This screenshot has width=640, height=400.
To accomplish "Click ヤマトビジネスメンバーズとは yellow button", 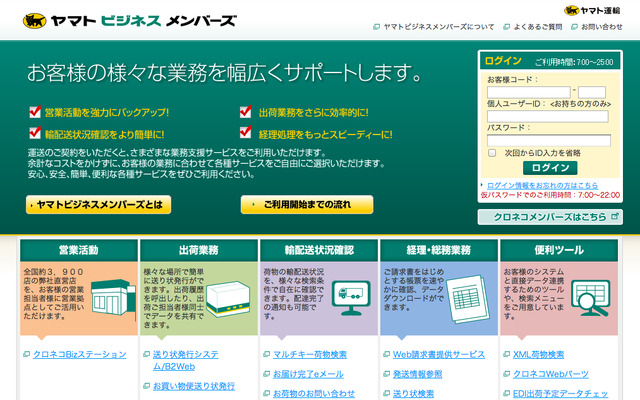I will click(98, 204).
